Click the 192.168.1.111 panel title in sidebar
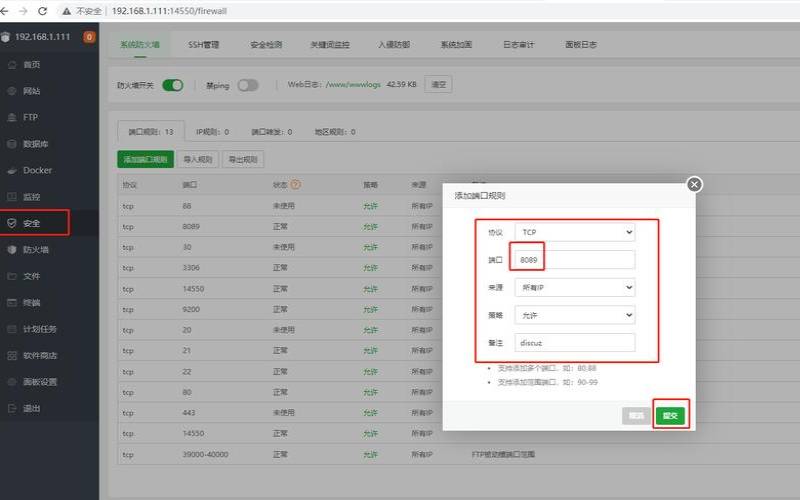The height and width of the screenshot is (500, 800). pos(42,37)
